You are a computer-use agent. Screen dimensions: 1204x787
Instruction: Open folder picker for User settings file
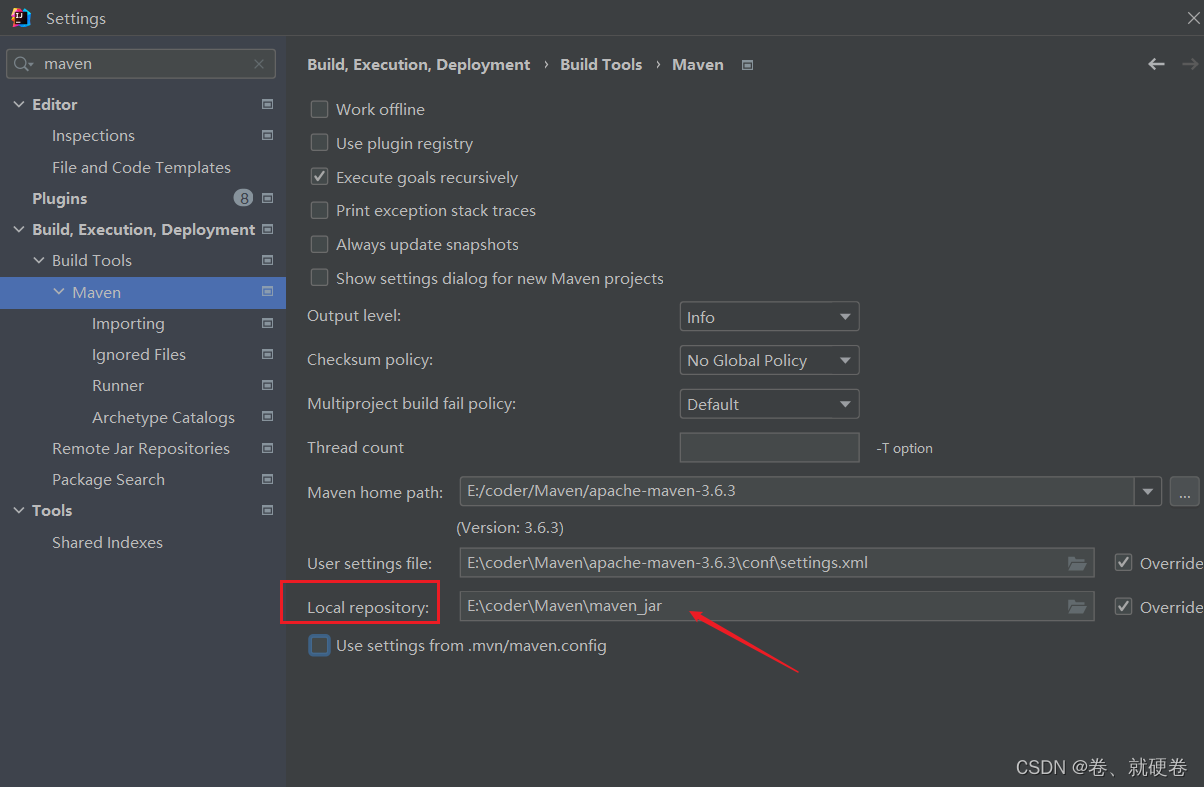(x=1077, y=563)
